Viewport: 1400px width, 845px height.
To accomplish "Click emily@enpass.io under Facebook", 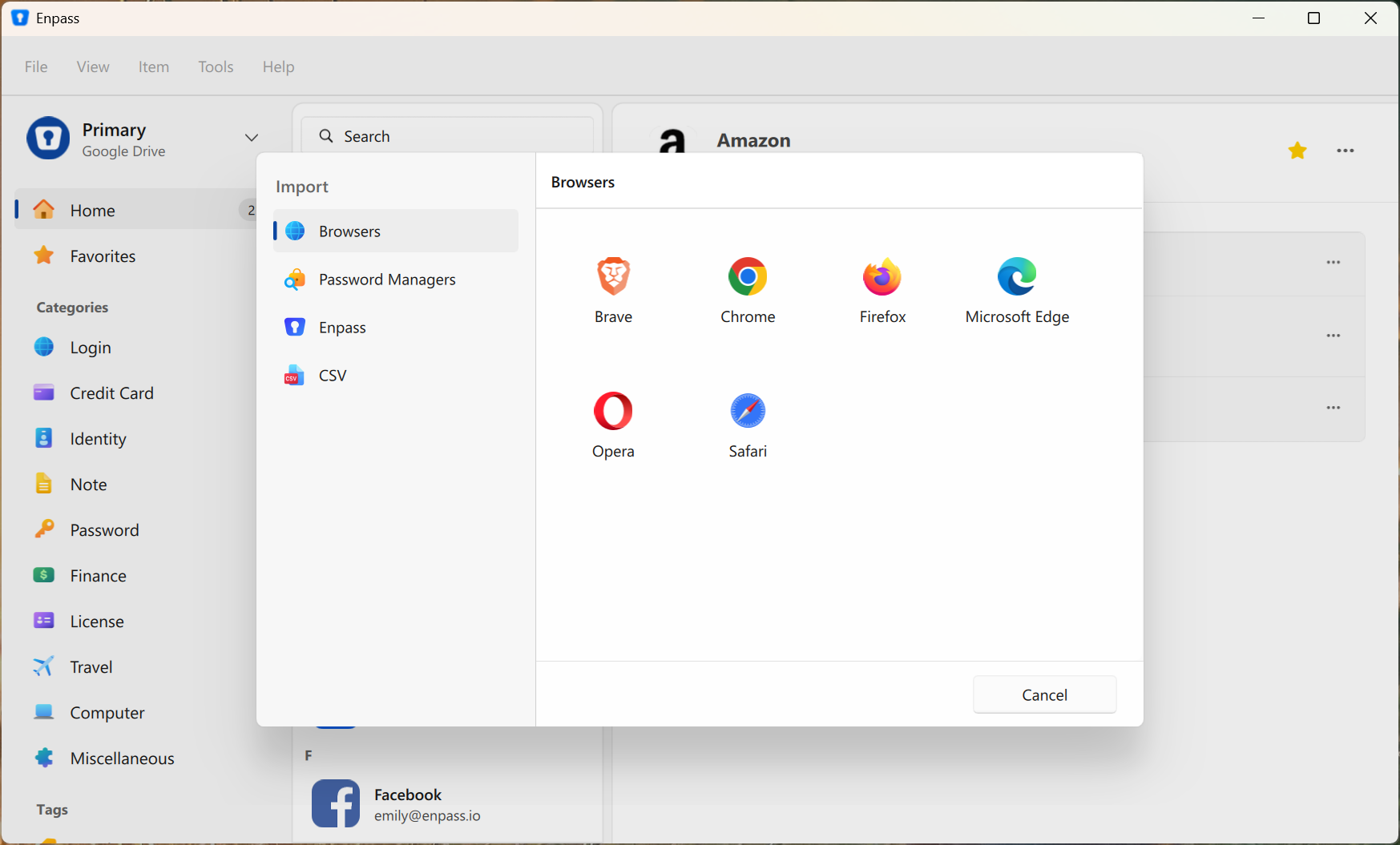I will coord(427,815).
